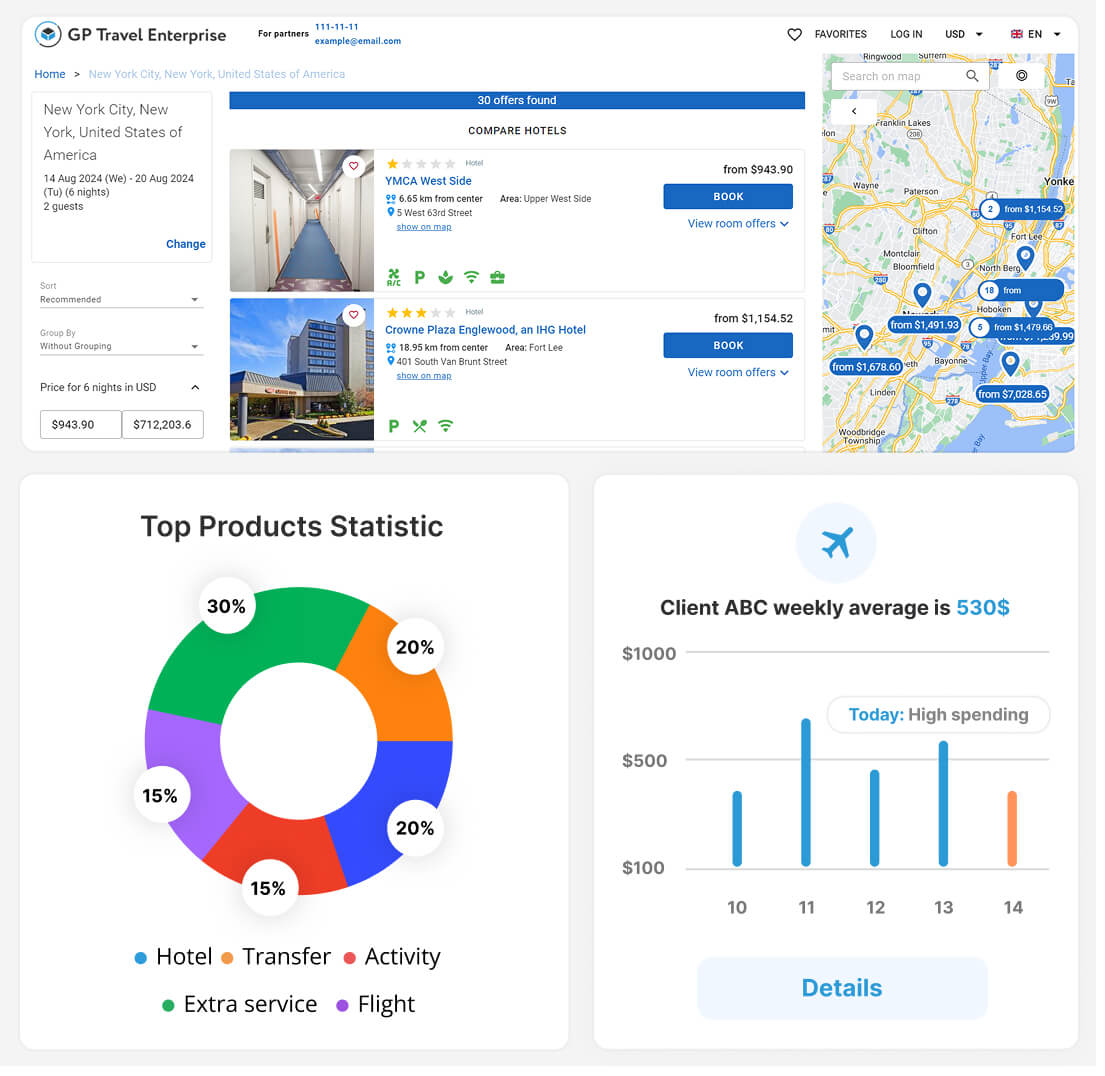The height and width of the screenshot is (1076, 1105).
Task: Click the heart icon beside Favorites
Action: [x=794, y=35]
